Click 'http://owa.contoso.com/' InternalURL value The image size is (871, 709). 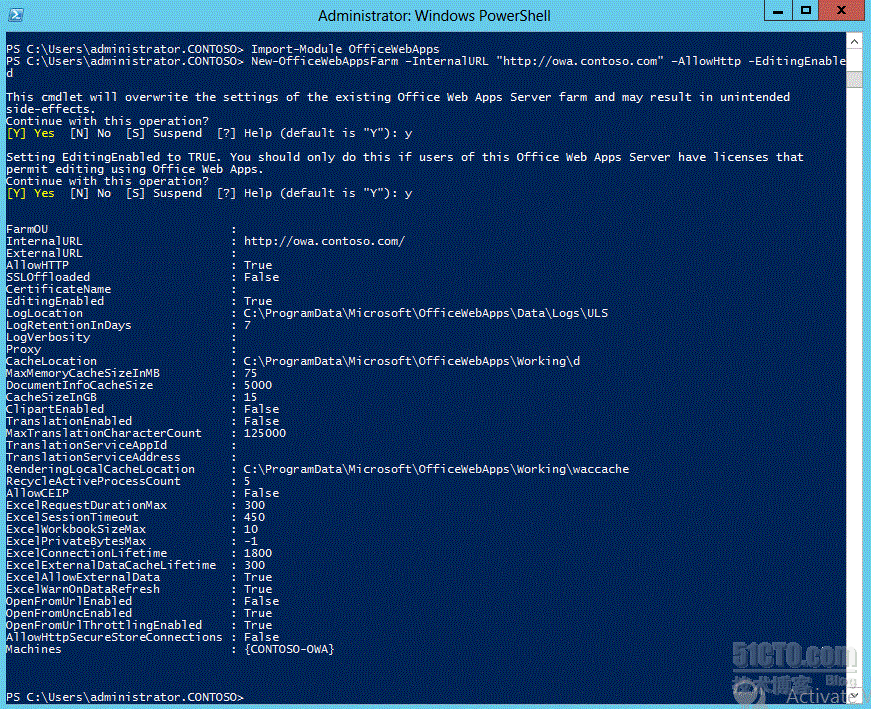(x=324, y=241)
